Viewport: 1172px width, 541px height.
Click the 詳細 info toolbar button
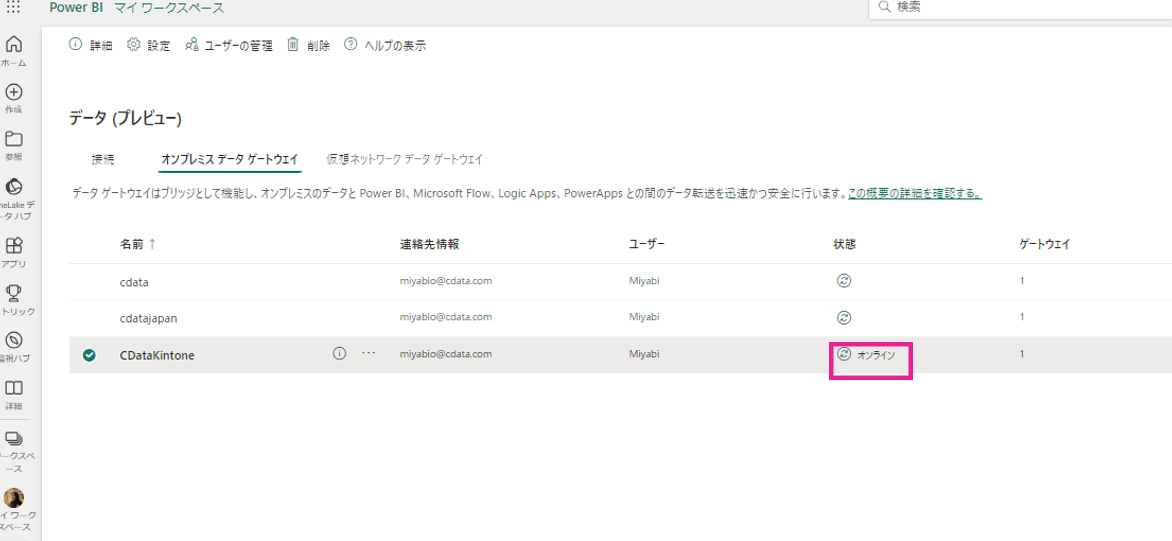(x=90, y=45)
